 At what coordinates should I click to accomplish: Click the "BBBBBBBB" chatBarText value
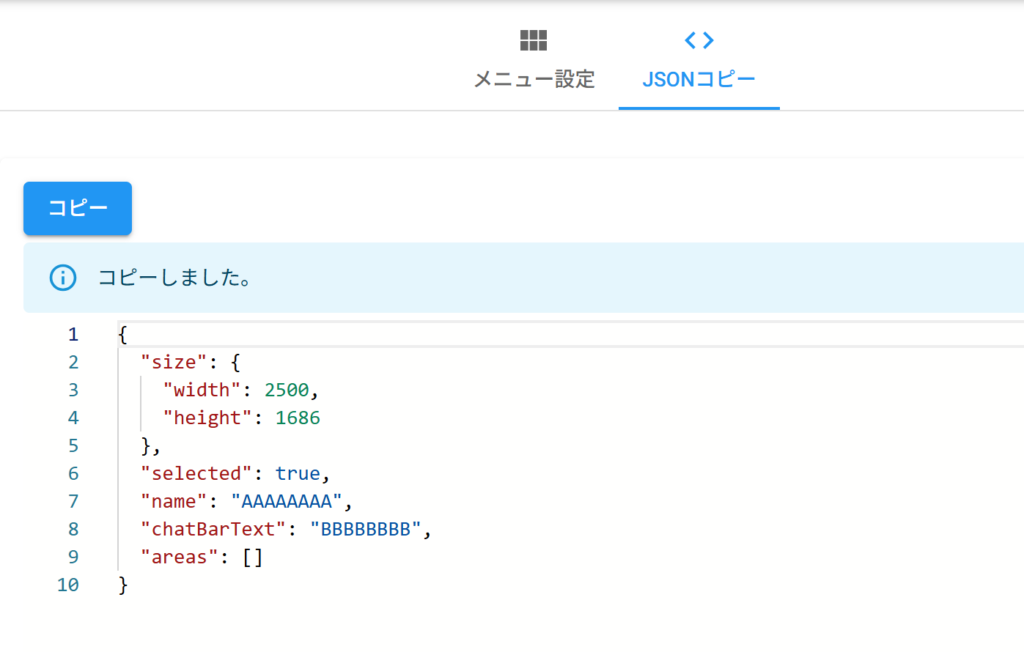coord(365,530)
